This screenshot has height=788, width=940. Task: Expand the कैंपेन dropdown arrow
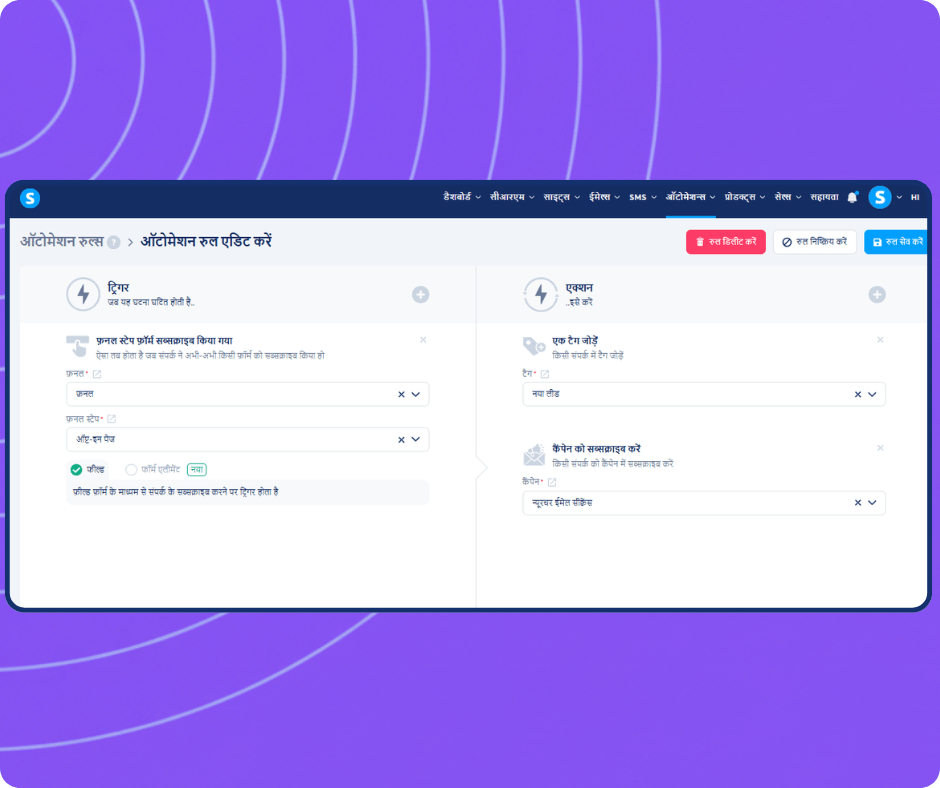click(x=872, y=503)
